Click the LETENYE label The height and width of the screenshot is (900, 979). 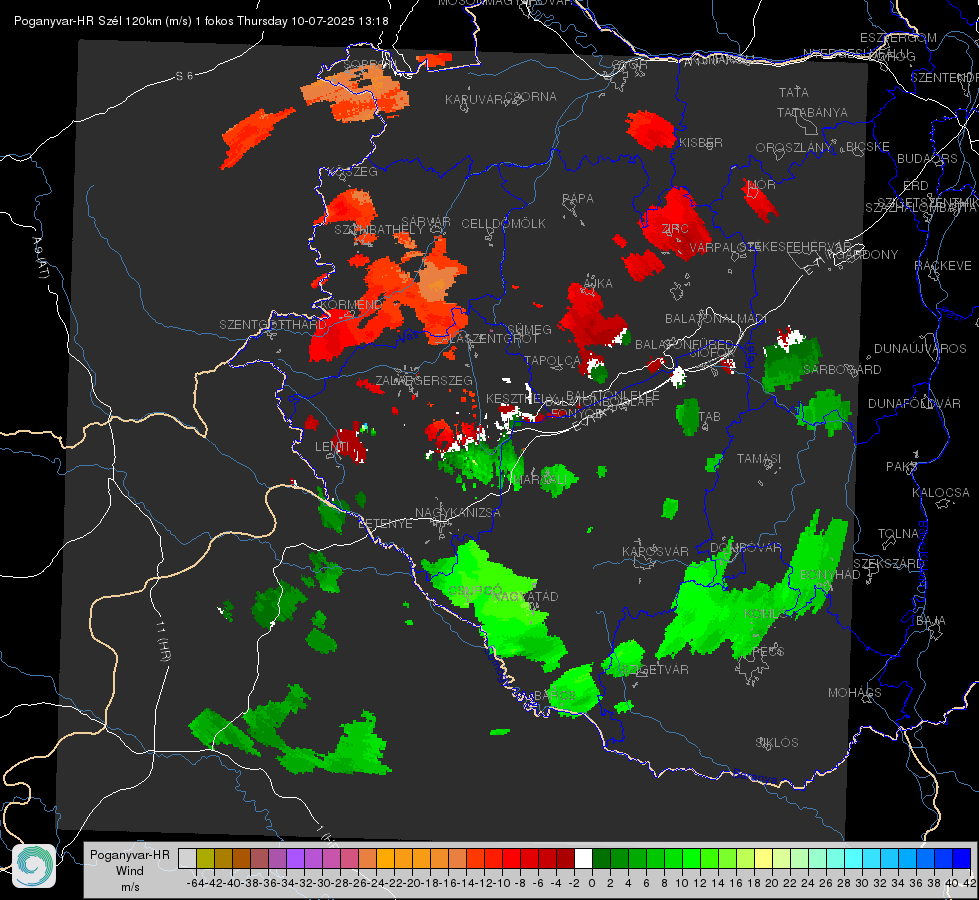pyautogui.click(x=385, y=524)
